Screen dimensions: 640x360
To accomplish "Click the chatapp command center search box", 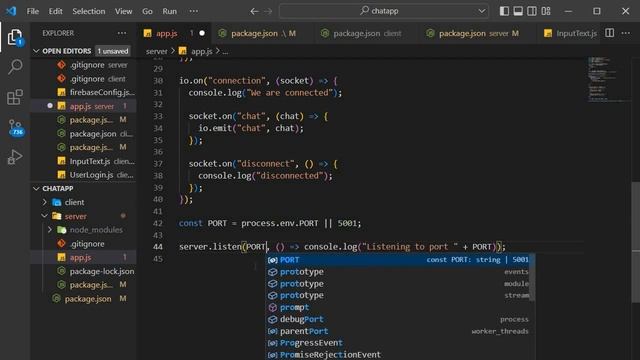I will pos(384,11).
